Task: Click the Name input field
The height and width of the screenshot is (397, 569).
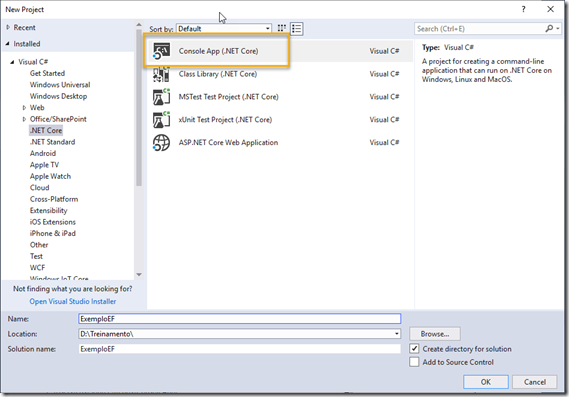Action: (x=240, y=319)
